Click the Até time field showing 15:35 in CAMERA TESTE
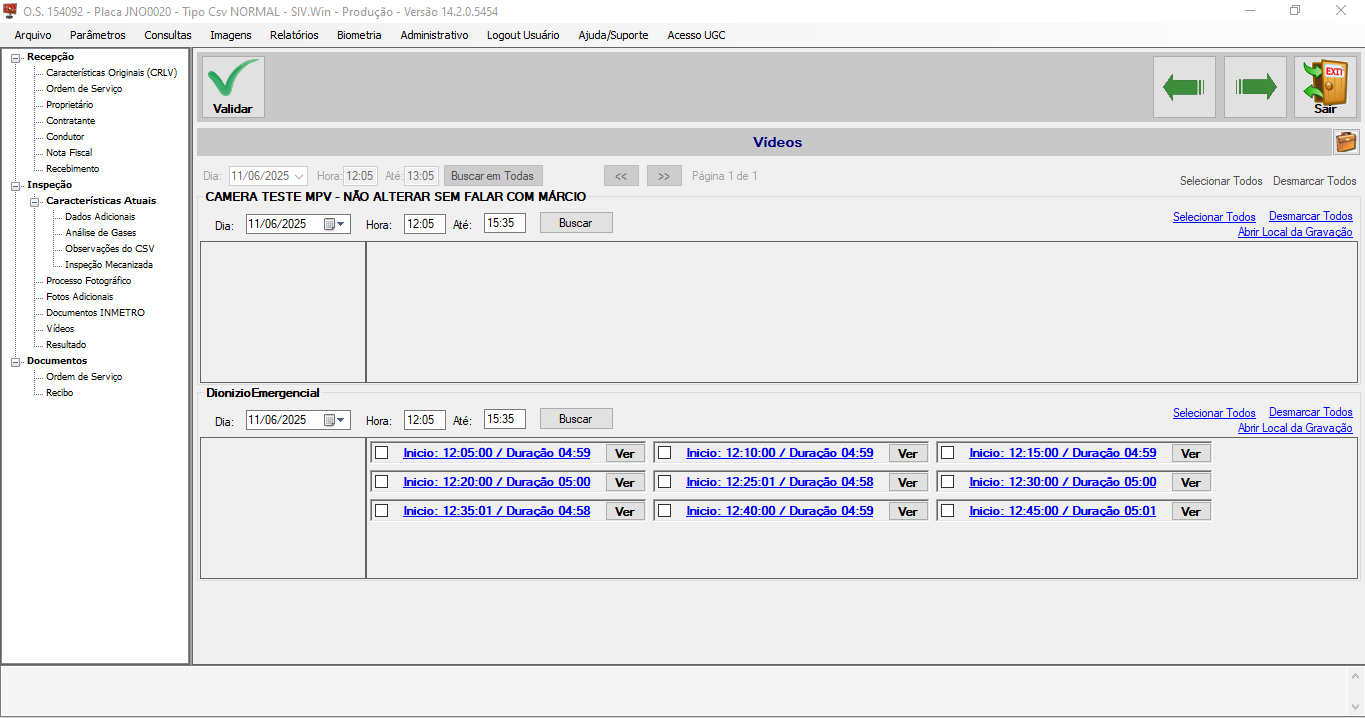 click(505, 224)
